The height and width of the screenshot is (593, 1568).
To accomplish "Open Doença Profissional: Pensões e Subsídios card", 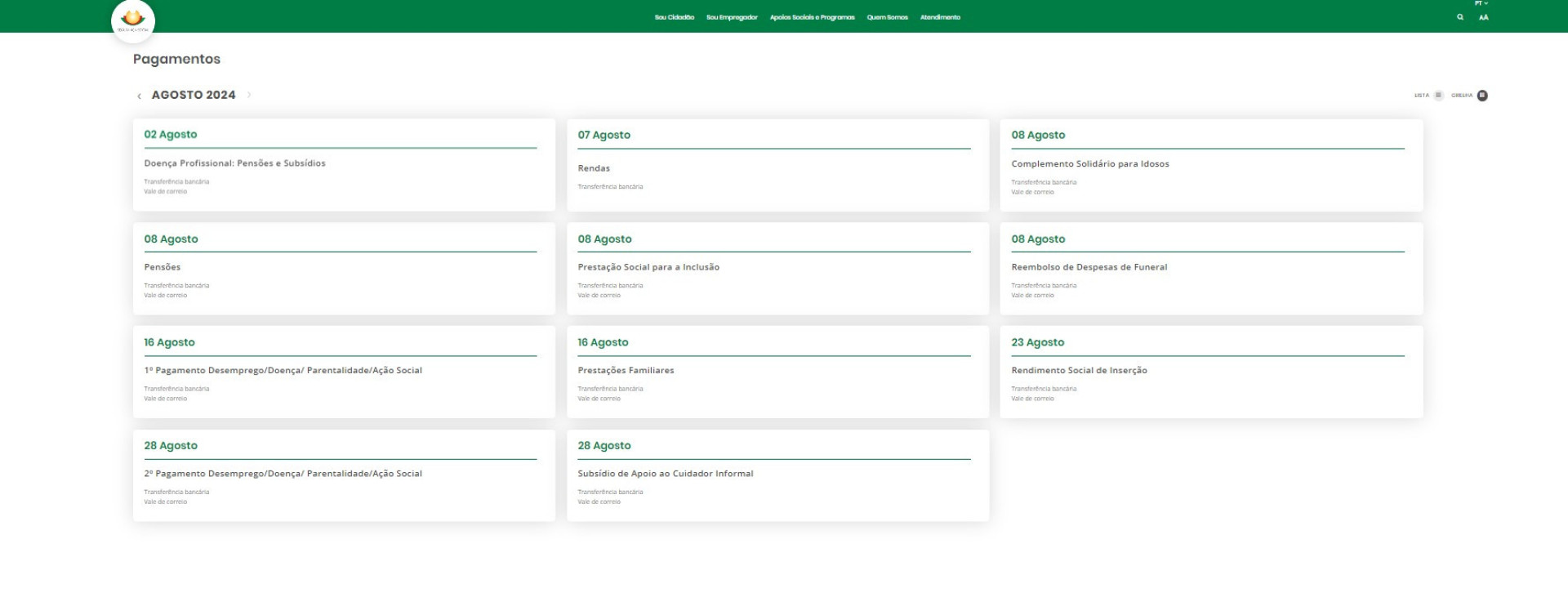I will 344,165.
